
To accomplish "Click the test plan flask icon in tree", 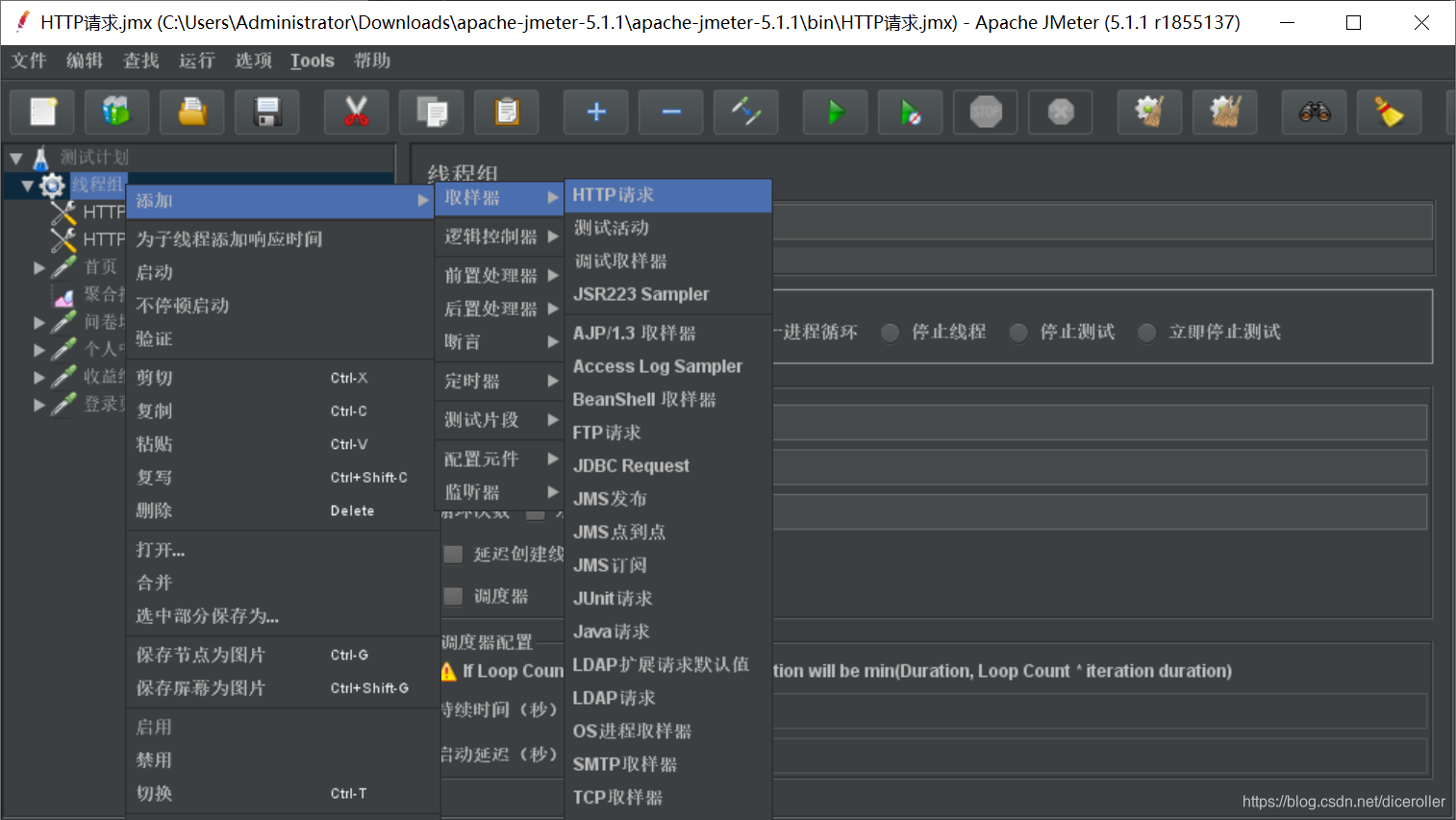I will (40, 158).
